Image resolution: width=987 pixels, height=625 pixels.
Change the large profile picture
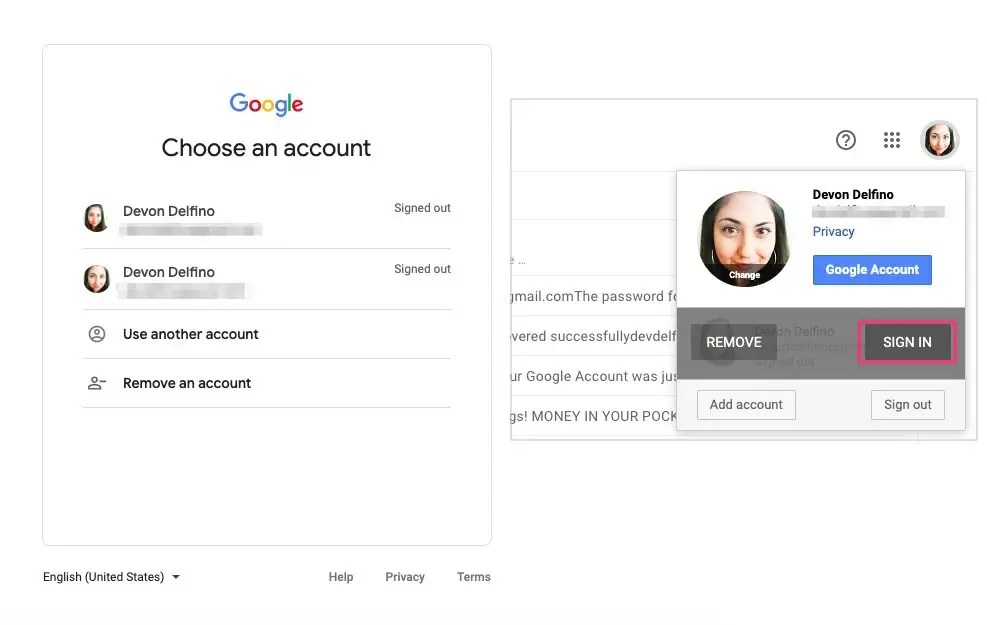tap(744, 240)
